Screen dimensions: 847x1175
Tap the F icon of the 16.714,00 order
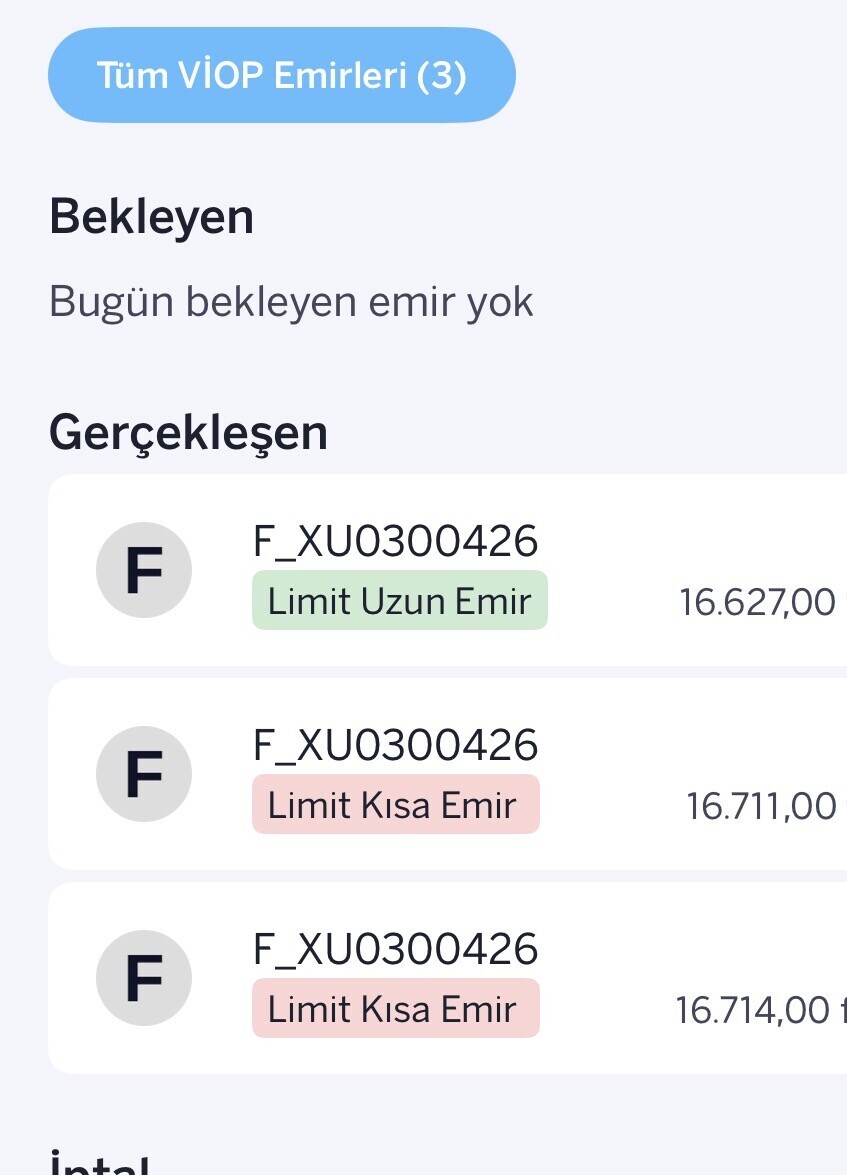pyautogui.click(x=144, y=978)
